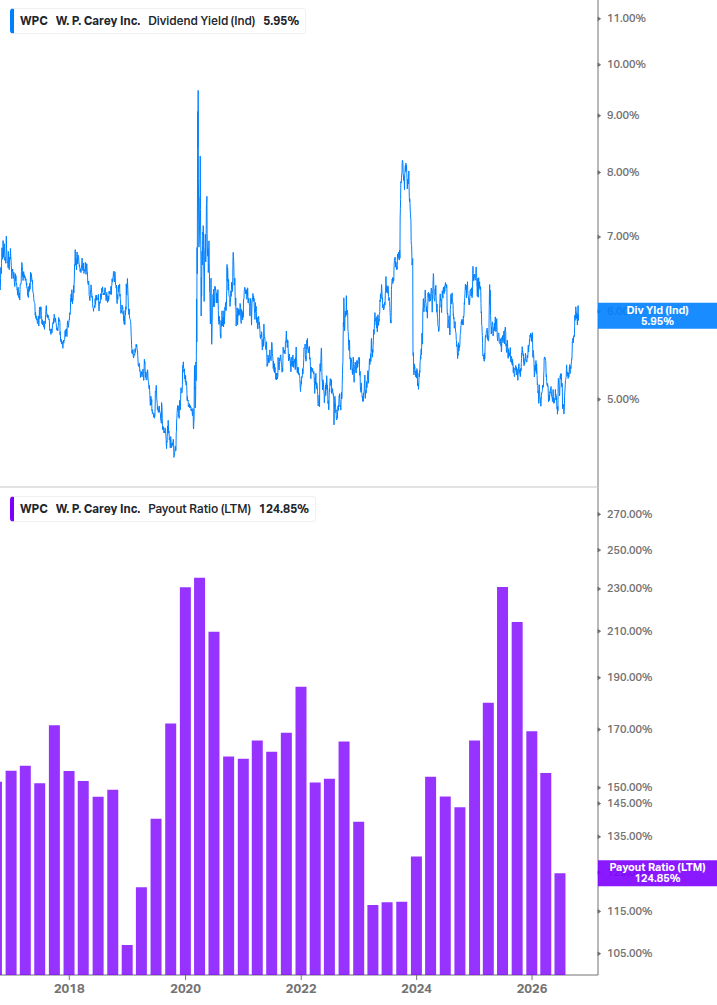The image size is (717, 1005).
Task: Click the 8.00% yield axis label
Action: [x=623, y=172]
